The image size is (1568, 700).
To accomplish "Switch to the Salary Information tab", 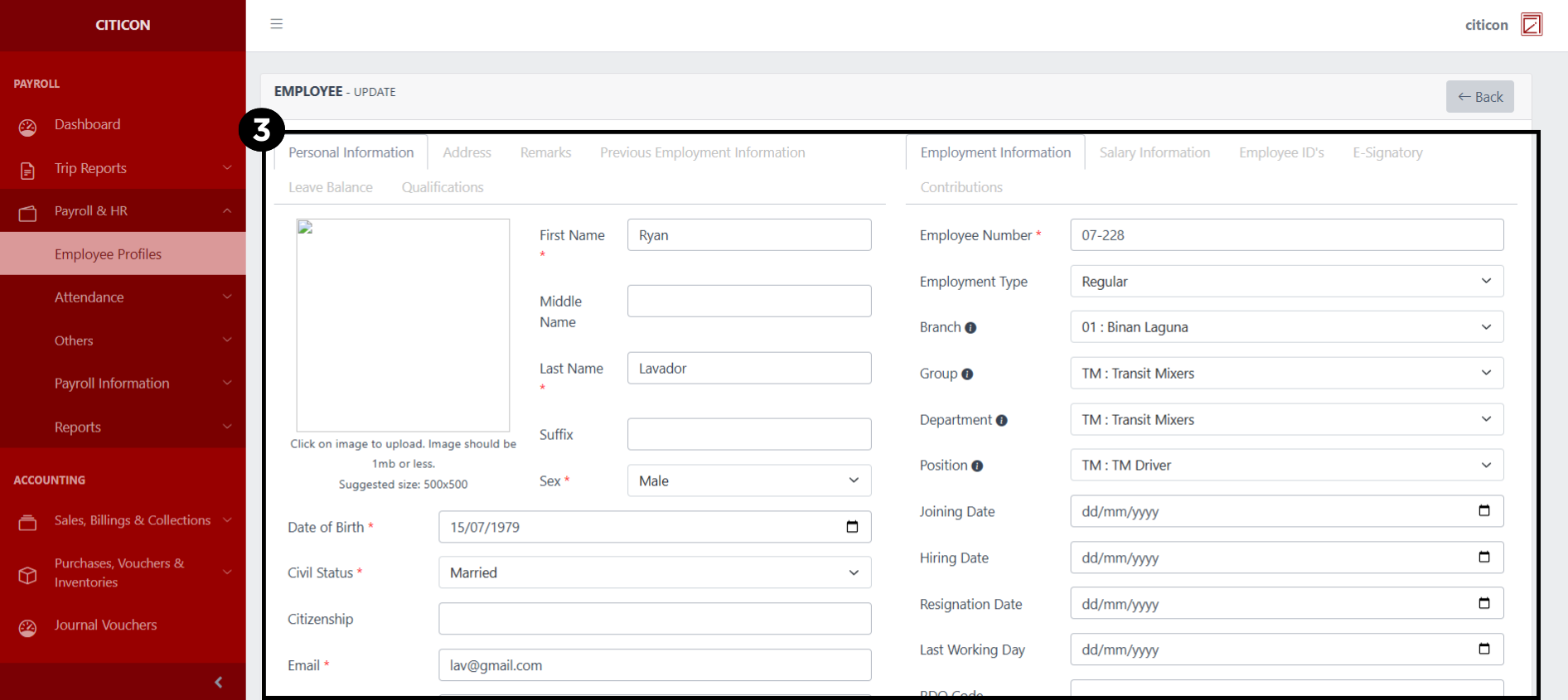I will pyautogui.click(x=1154, y=152).
